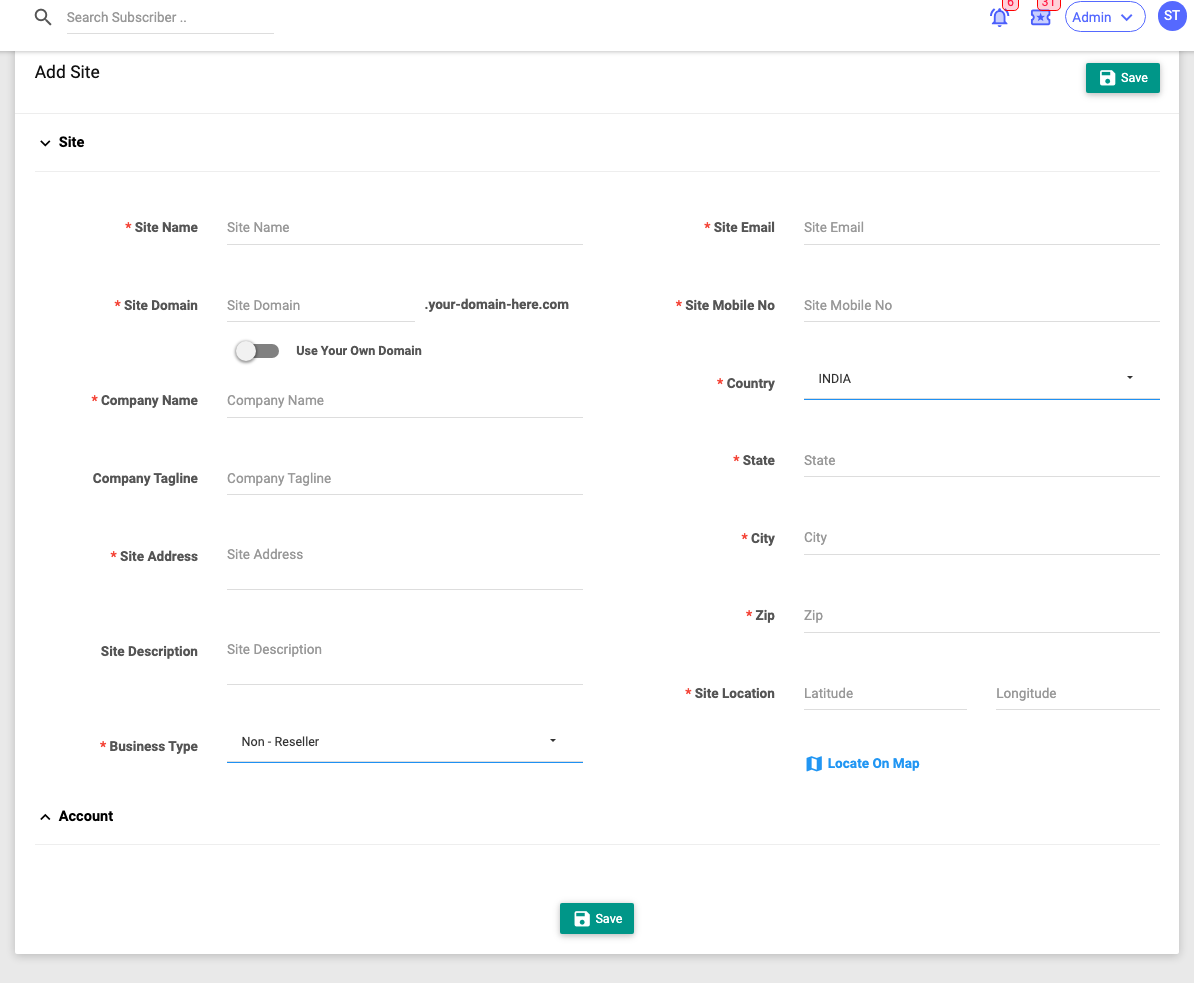The height and width of the screenshot is (983, 1194).
Task: Open the notifications bell icon
Action: pos(1000,17)
